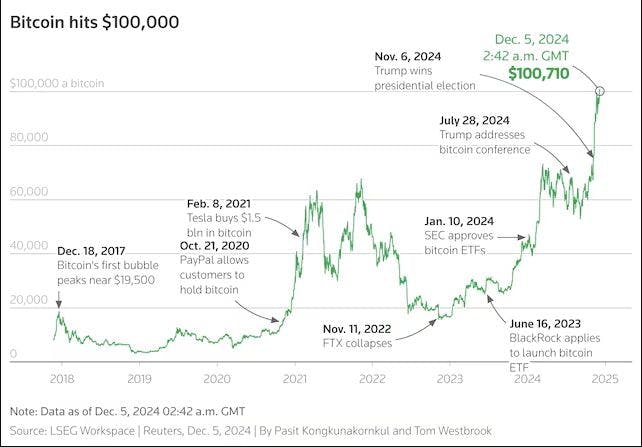642x447 pixels.
Task: Click the 2023 x-axis label
Action: (x=449, y=378)
